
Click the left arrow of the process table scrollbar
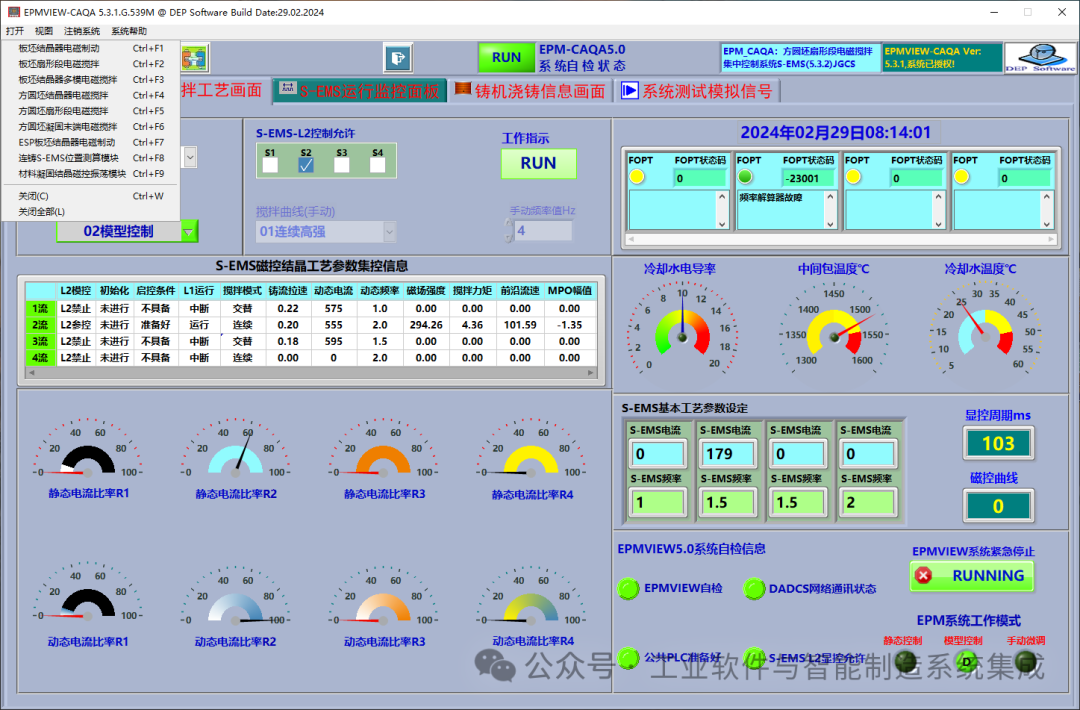click(x=31, y=373)
